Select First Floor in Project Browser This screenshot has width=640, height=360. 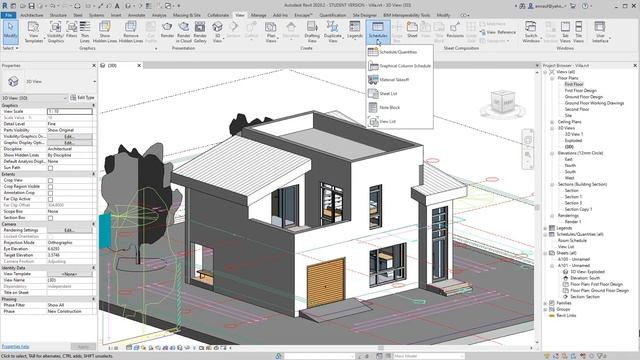click(574, 84)
